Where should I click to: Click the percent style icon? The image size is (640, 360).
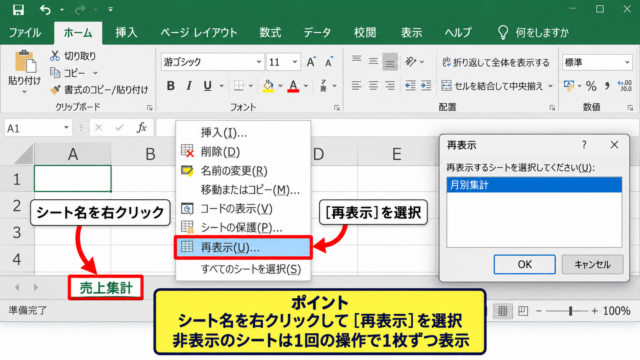(591, 86)
